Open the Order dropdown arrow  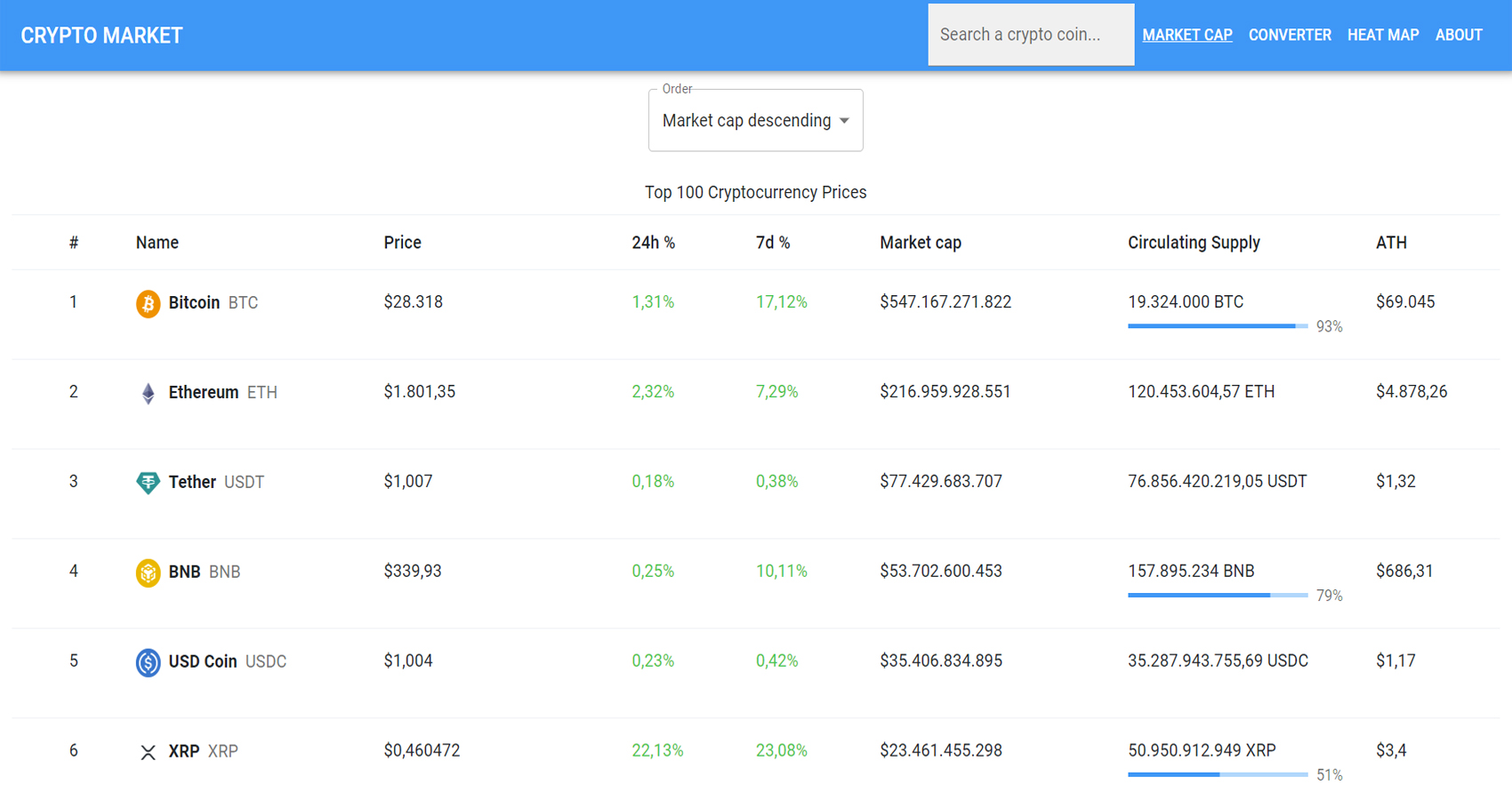844,121
